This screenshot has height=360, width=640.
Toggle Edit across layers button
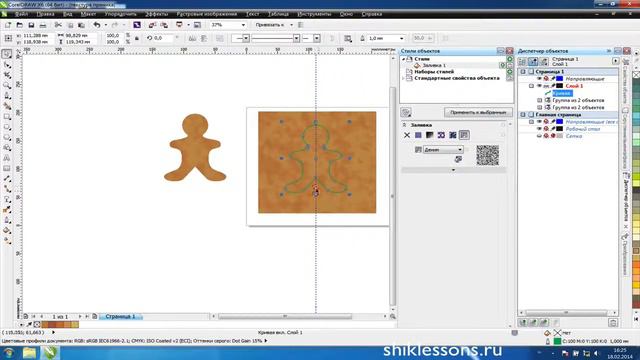coord(533,62)
